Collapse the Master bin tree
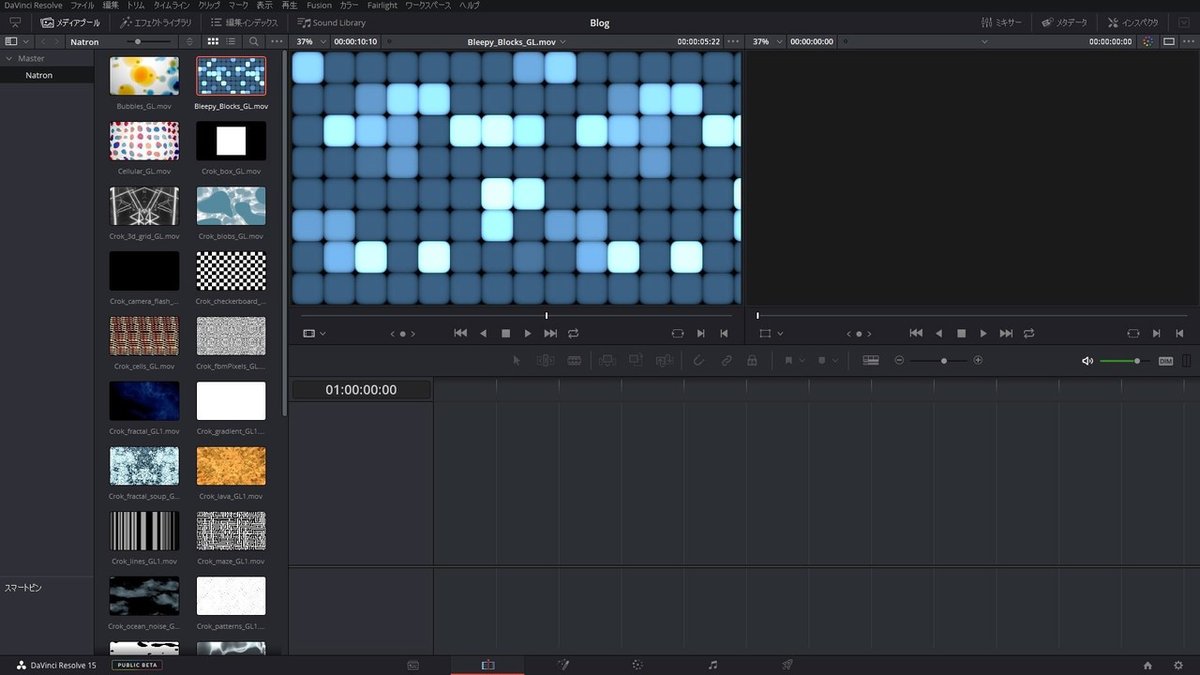 9,59
